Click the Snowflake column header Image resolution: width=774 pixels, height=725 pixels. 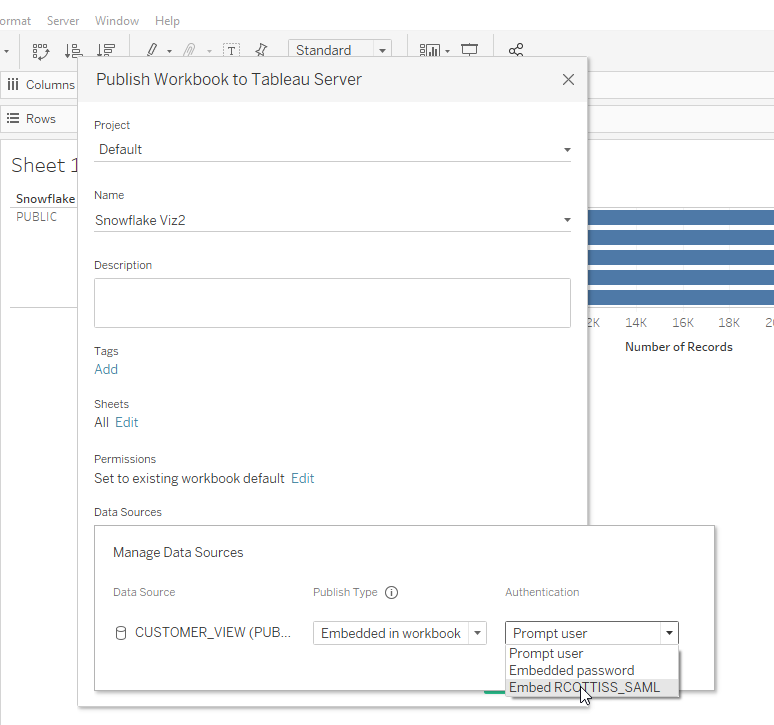click(x=45, y=199)
